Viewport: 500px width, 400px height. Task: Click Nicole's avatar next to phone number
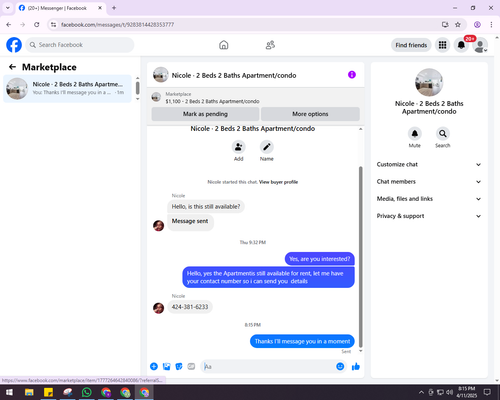tap(158, 308)
